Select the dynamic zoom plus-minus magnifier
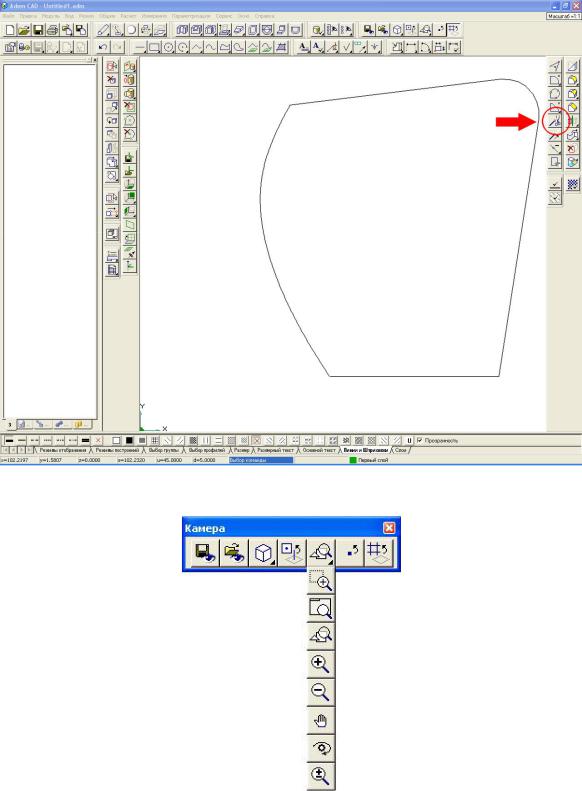This screenshot has height=791, width=582. 321,775
